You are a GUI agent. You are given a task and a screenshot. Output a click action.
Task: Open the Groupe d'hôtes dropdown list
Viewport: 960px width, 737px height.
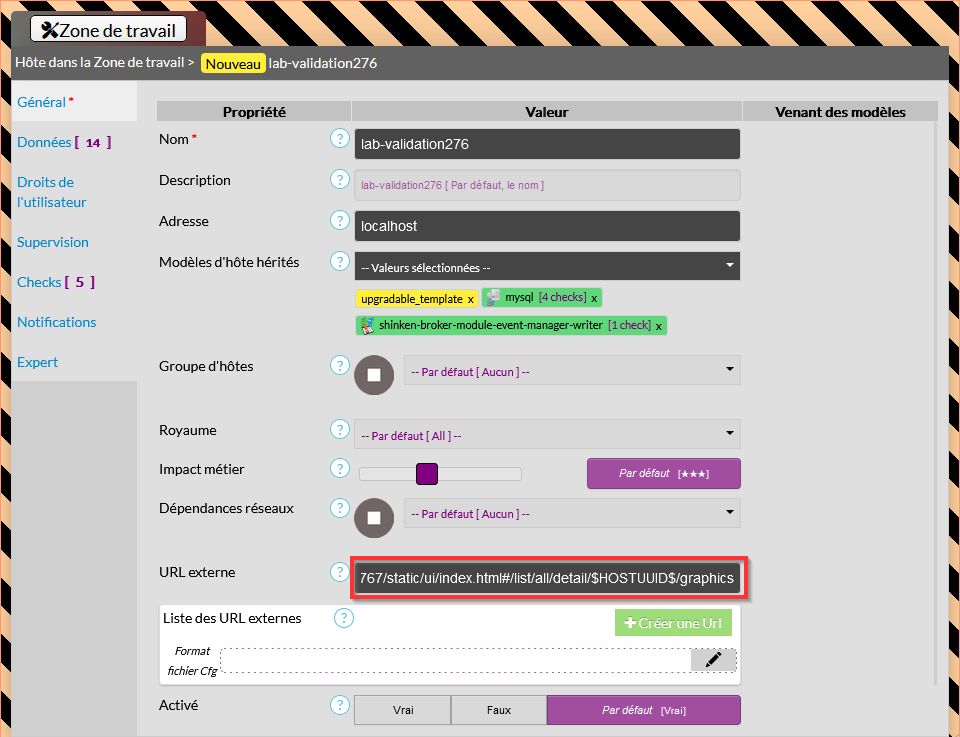click(572, 371)
